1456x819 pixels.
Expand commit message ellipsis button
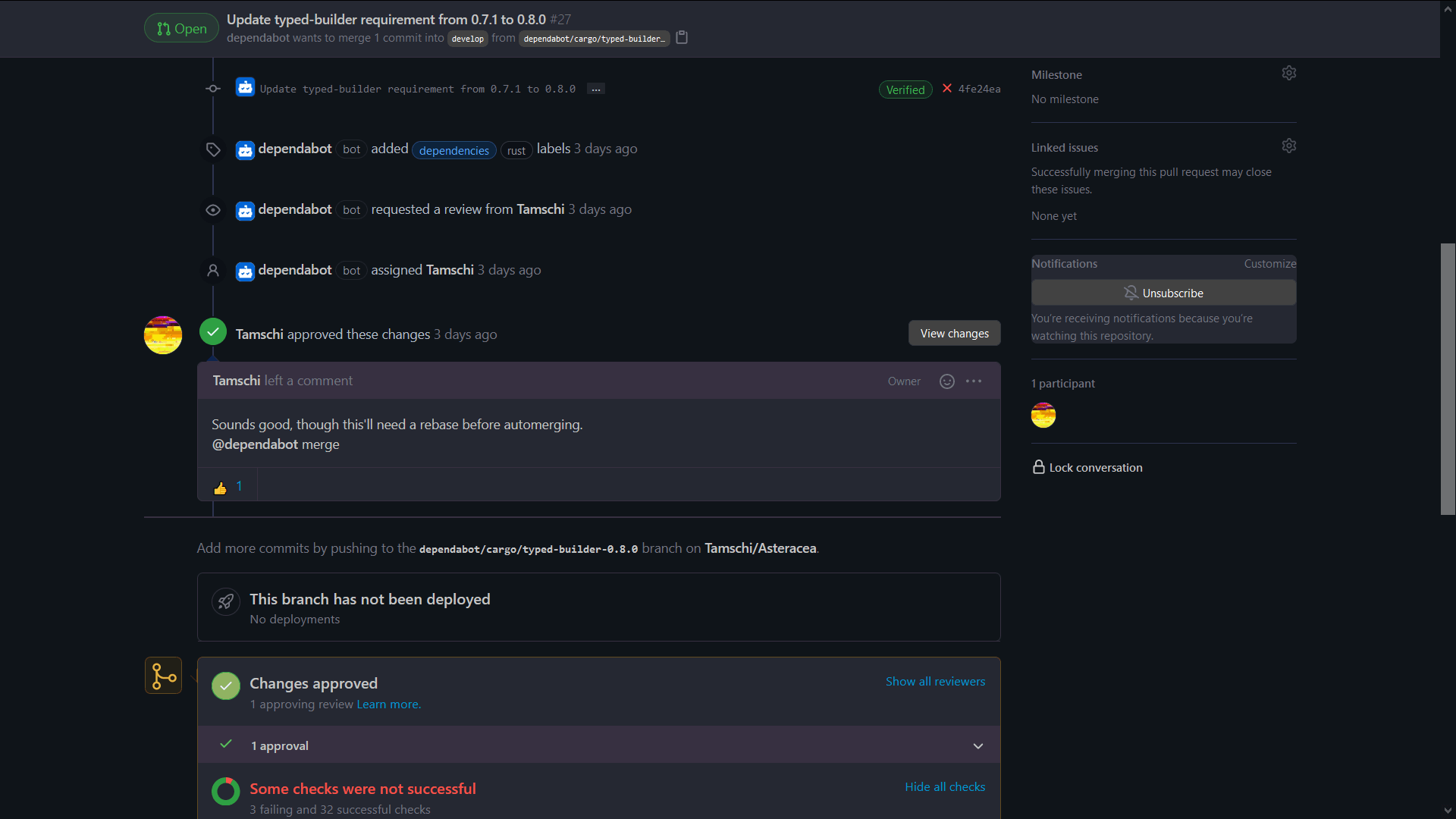[x=596, y=89]
